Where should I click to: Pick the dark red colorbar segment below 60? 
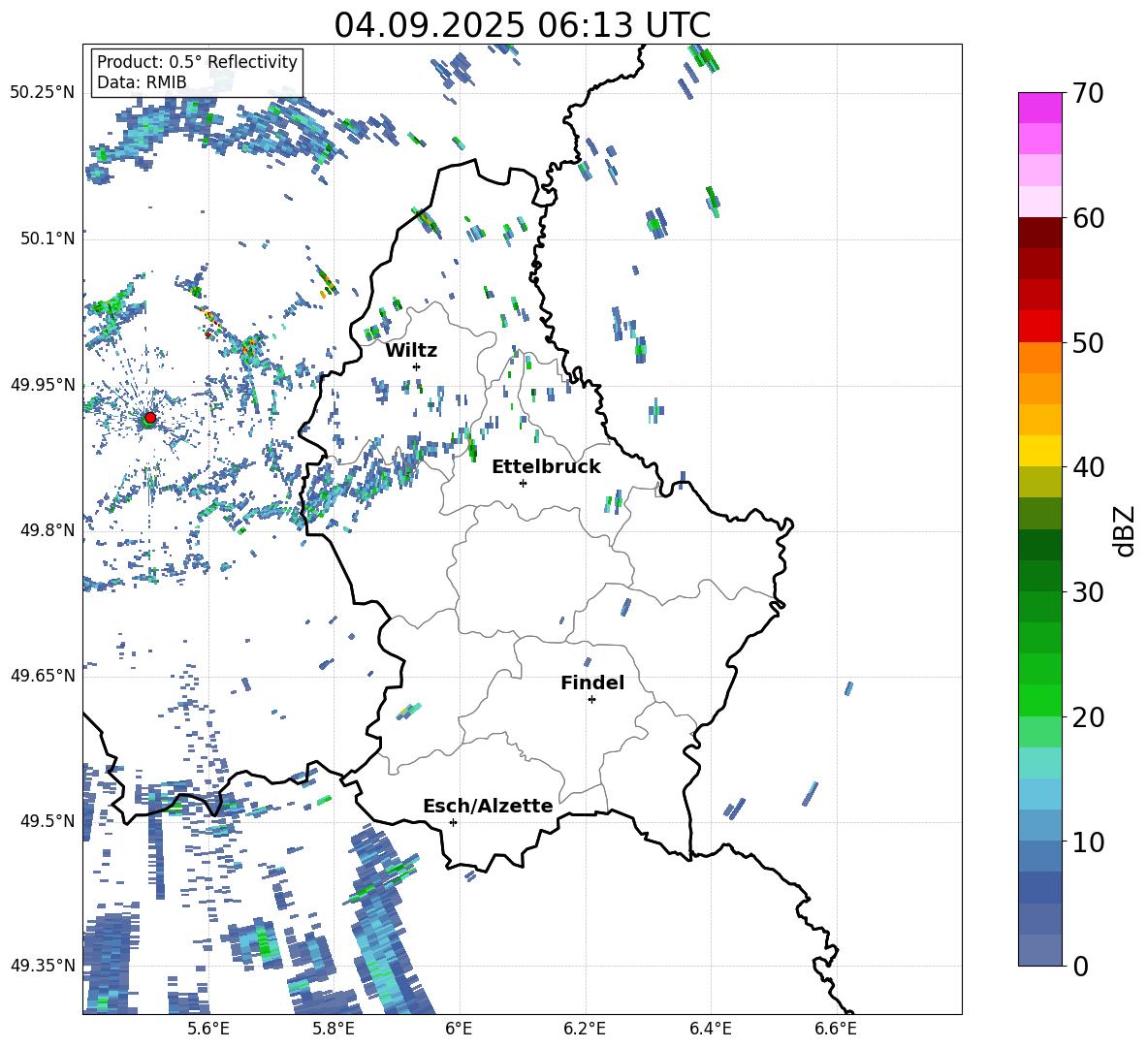click(x=1040, y=232)
